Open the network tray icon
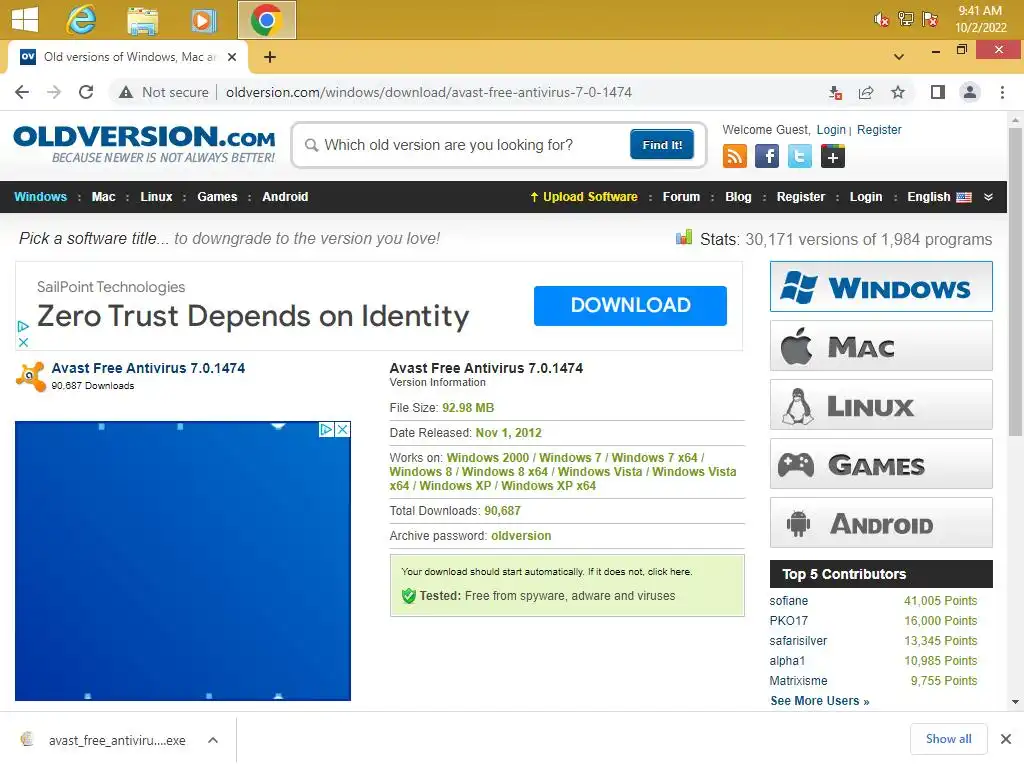The width and height of the screenshot is (1024, 768). click(x=905, y=19)
